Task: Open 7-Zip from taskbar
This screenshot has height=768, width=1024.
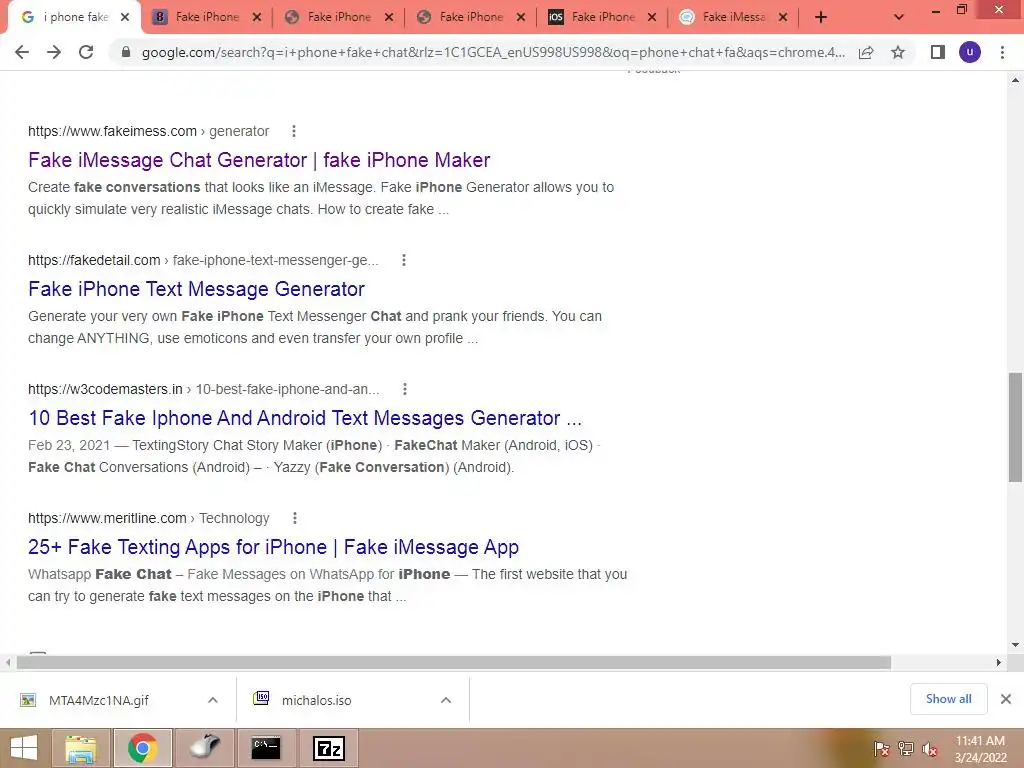Action: pos(328,748)
